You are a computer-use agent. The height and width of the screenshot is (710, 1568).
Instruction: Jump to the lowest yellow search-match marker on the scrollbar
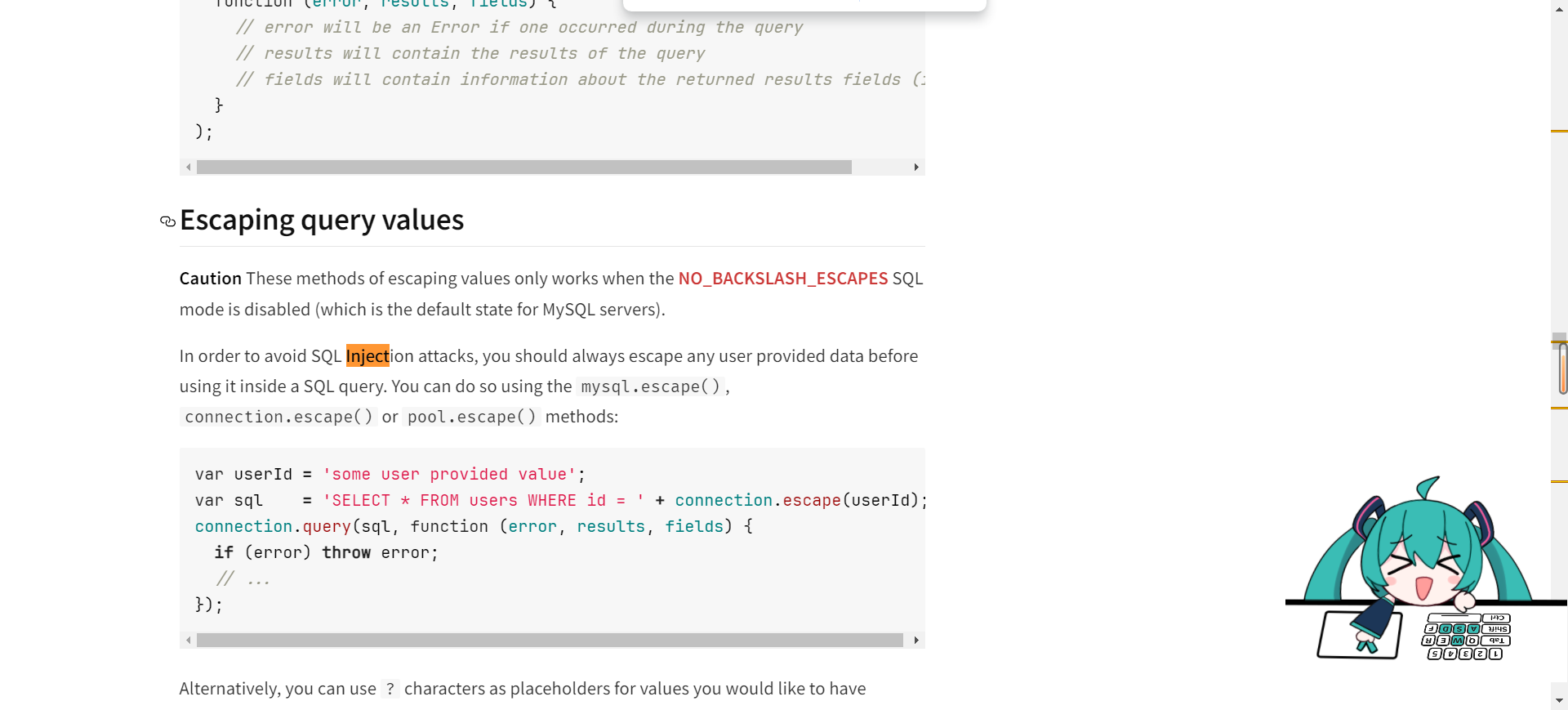(x=1559, y=482)
